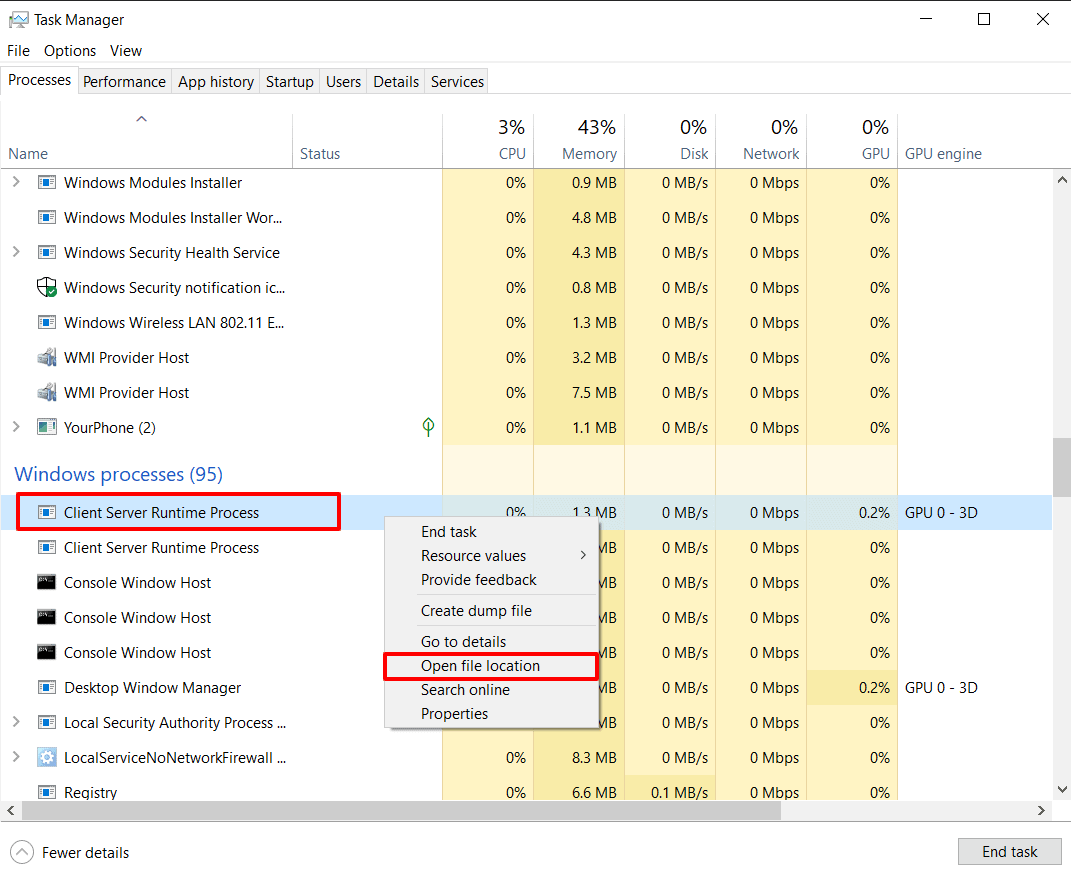The width and height of the screenshot is (1071, 878).
Task: Expand the YourPhone process group
Action: click(14, 427)
